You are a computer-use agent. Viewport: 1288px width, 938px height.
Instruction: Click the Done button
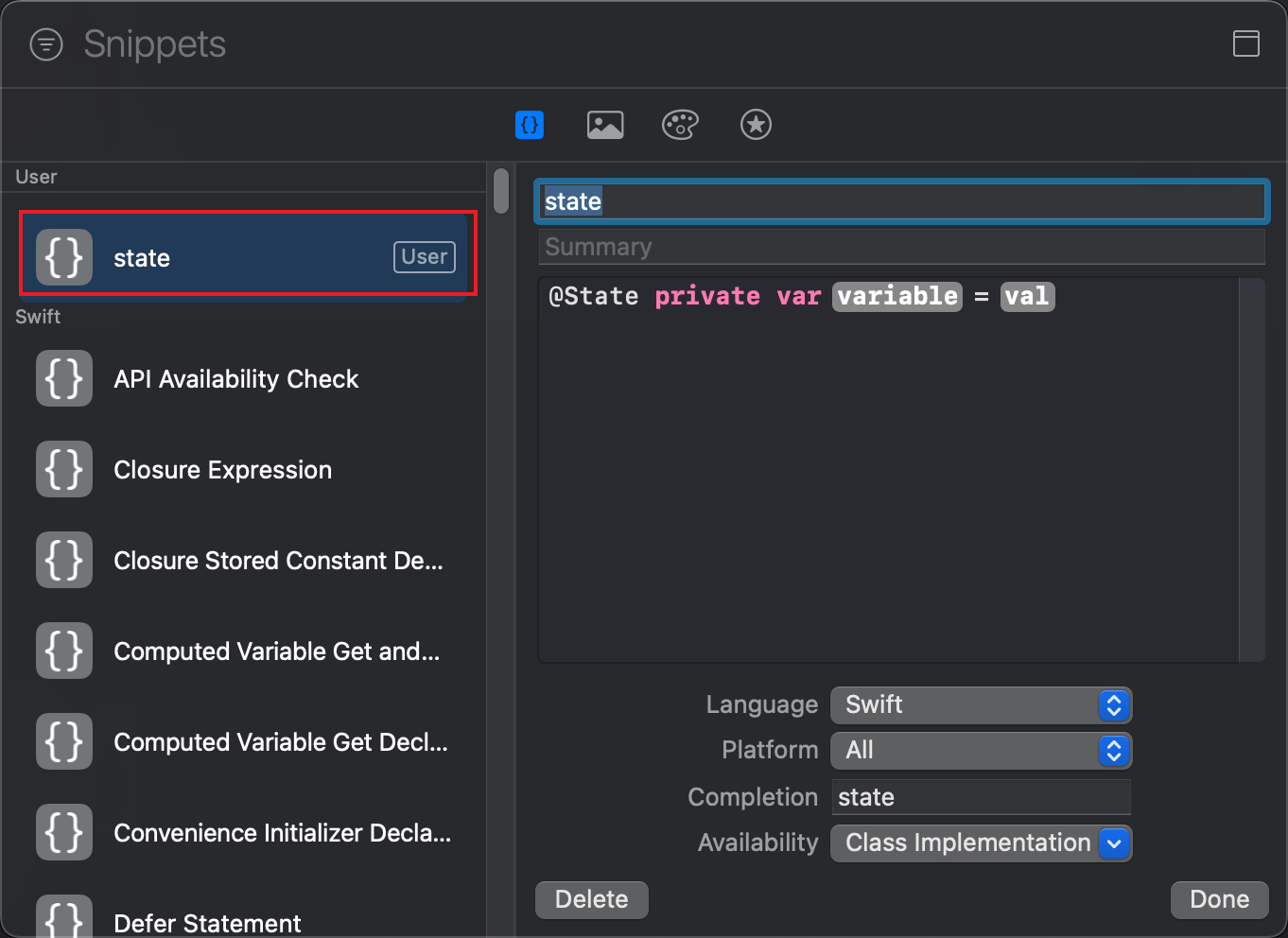pos(1219,899)
